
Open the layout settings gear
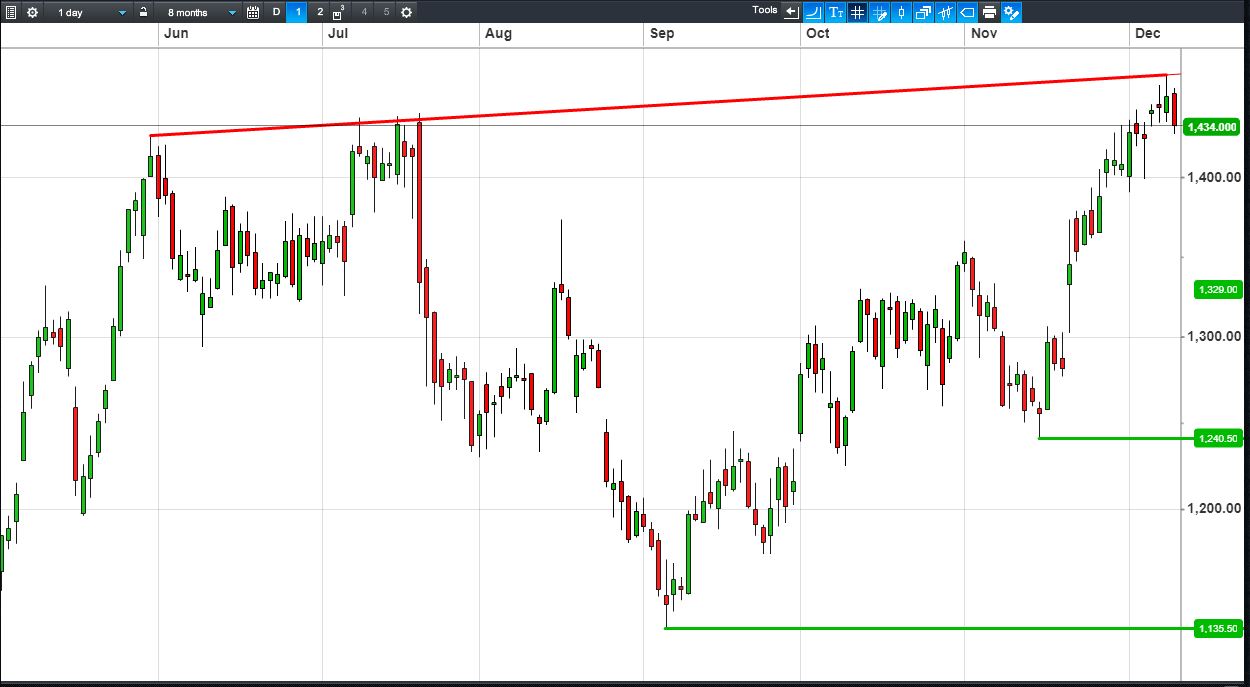[x=406, y=12]
